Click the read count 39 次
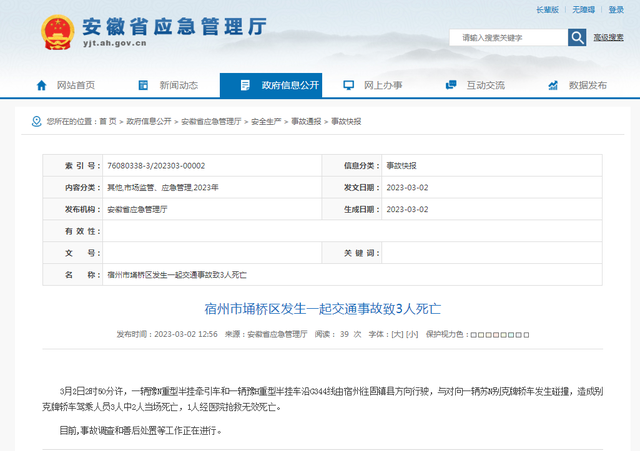Viewport: 640px width, 451px height. [350, 334]
